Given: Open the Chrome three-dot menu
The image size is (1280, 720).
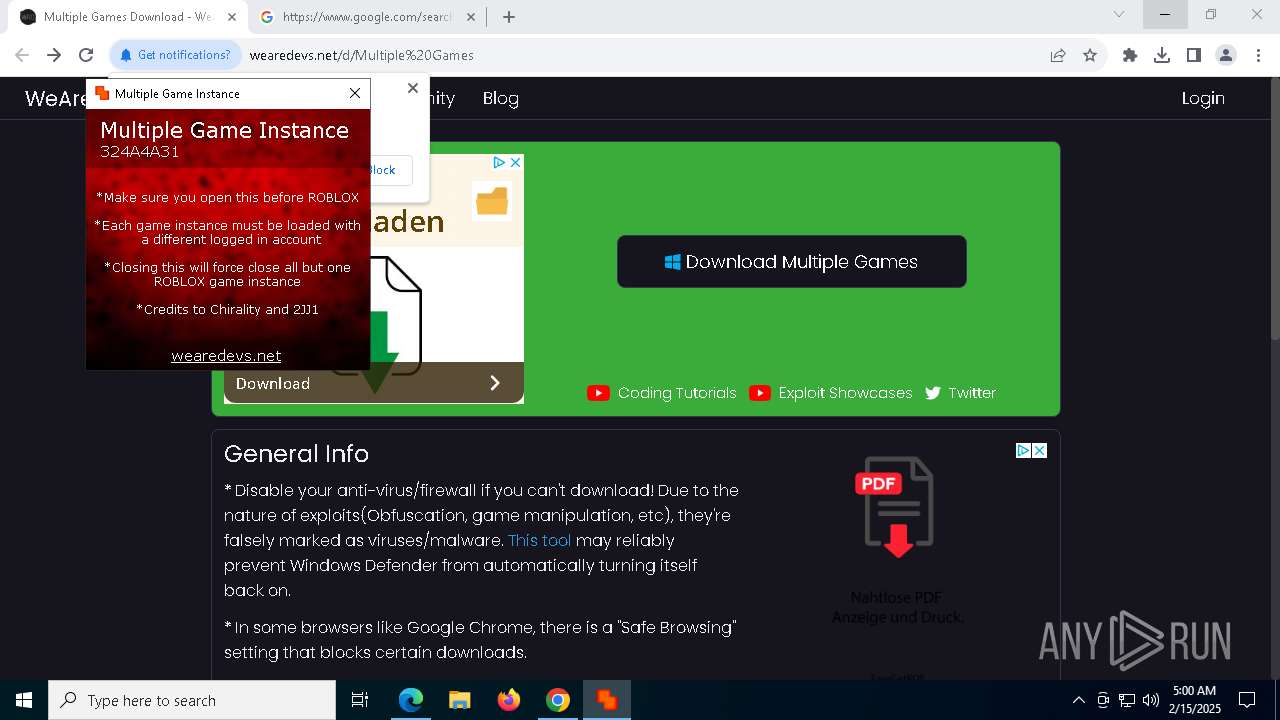Looking at the screenshot, I should click(1258, 55).
